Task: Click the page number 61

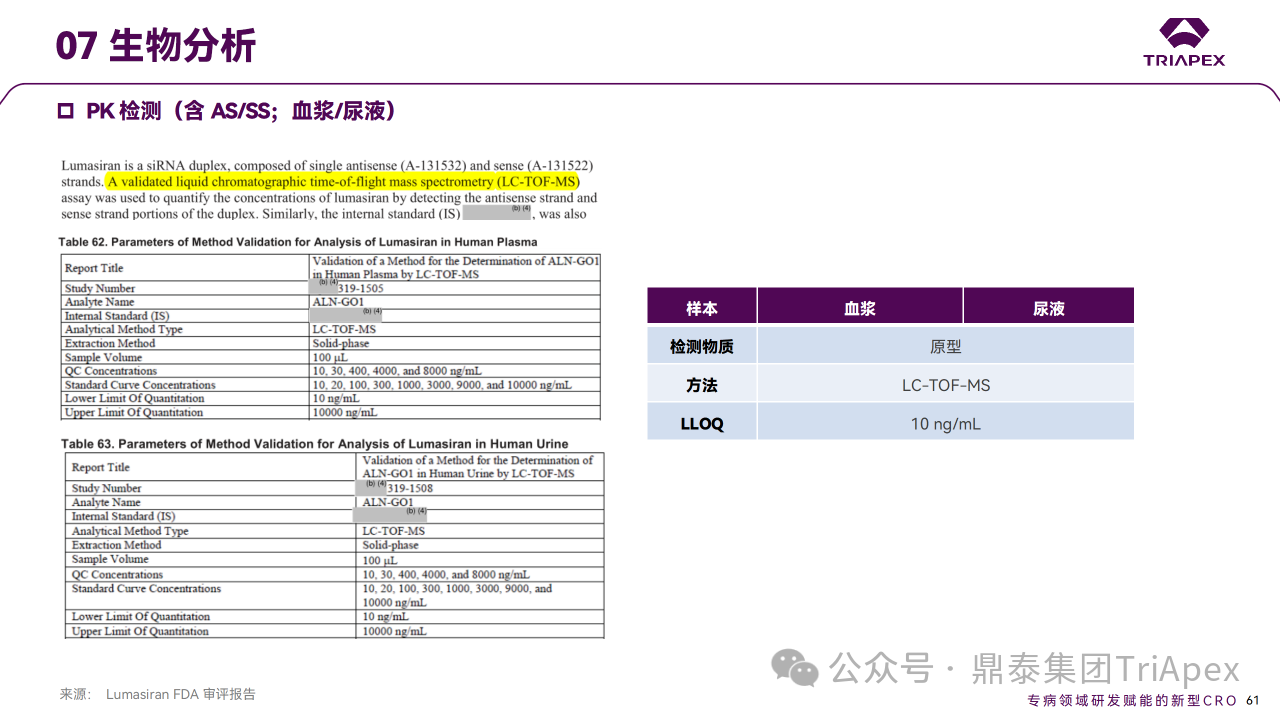Action: [x=1252, y=700]
